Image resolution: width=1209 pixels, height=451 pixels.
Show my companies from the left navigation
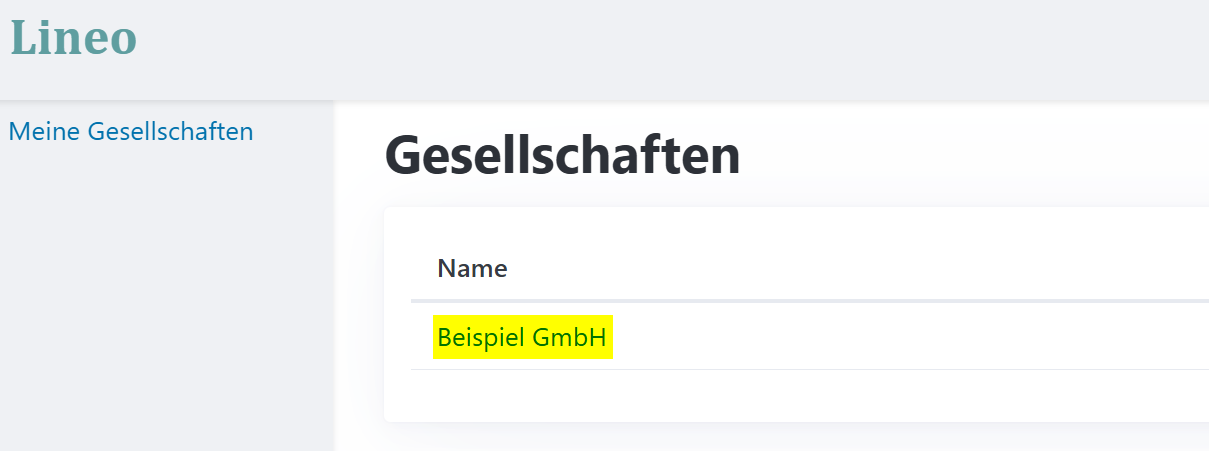click(x=130, y=131)
